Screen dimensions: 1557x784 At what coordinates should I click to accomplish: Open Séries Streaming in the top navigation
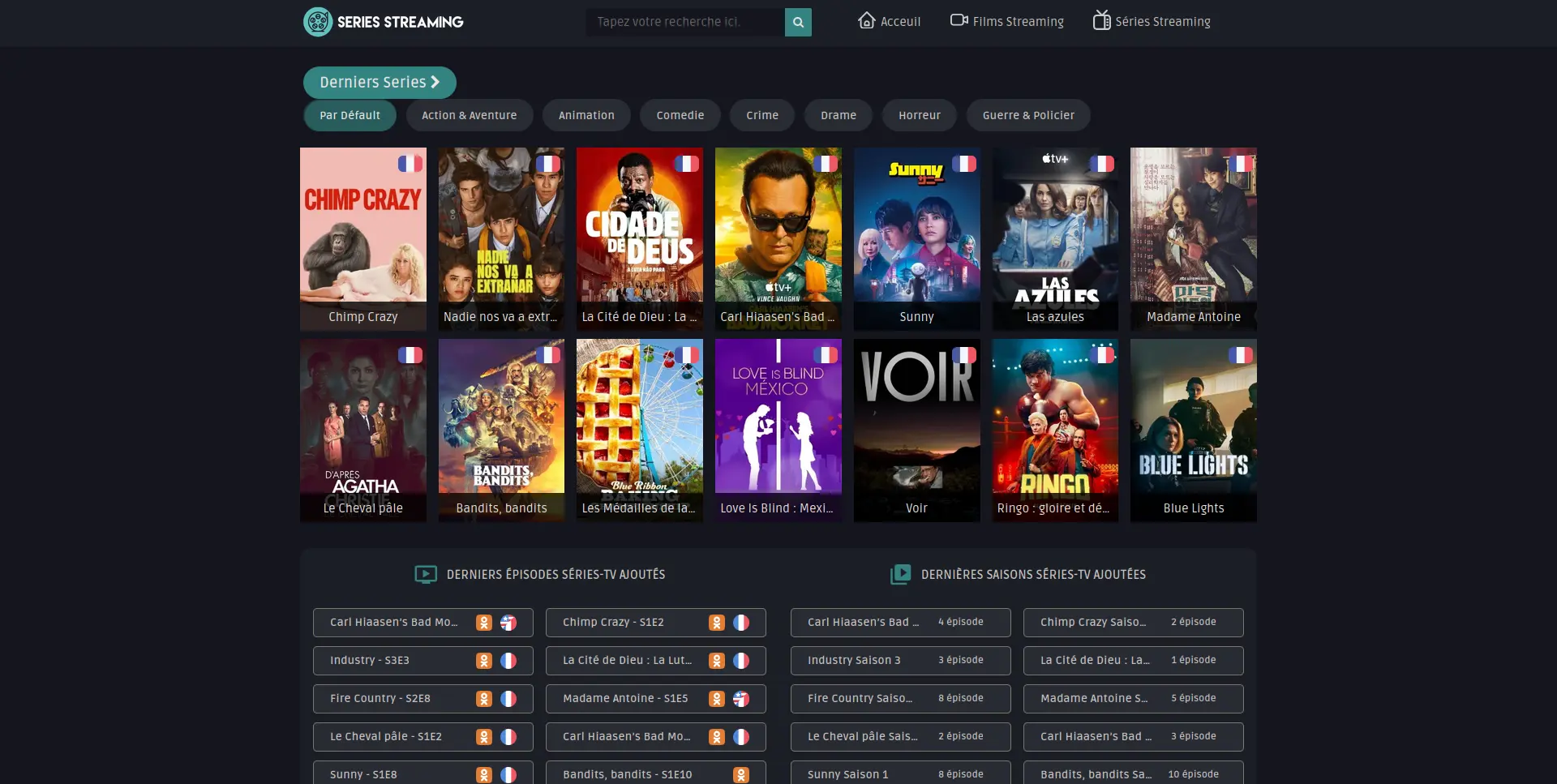point(1152,21)
